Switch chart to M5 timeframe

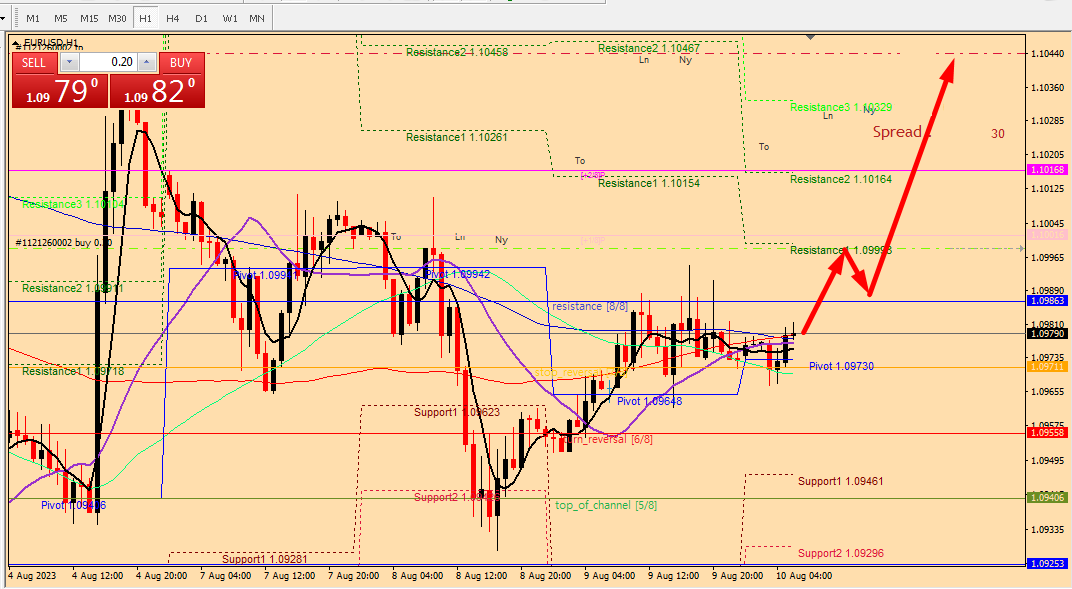pyautogui.click(x=61, y=18)
